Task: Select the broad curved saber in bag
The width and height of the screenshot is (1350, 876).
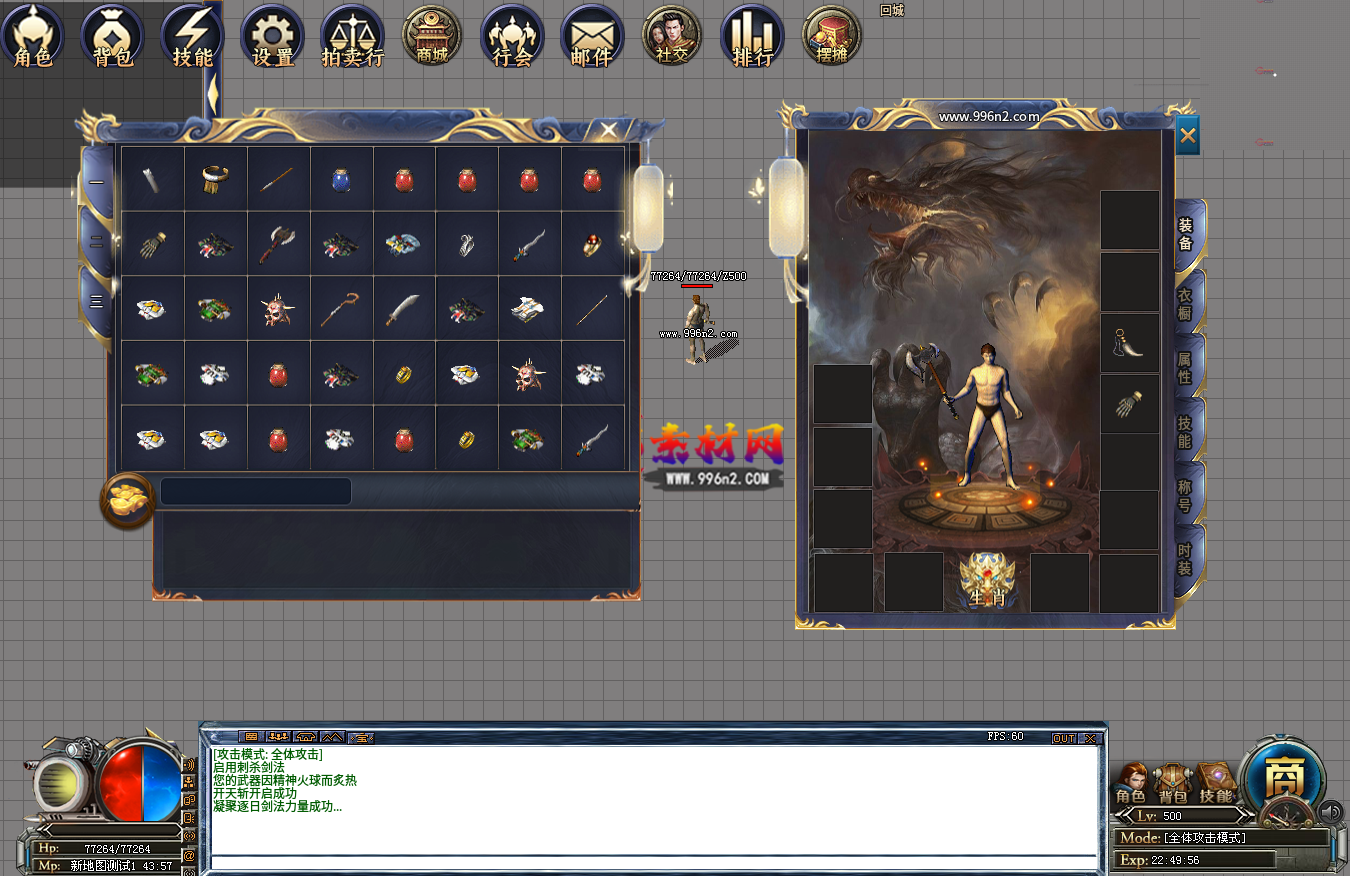Action: pyautogui.click(x=404, y=308)
